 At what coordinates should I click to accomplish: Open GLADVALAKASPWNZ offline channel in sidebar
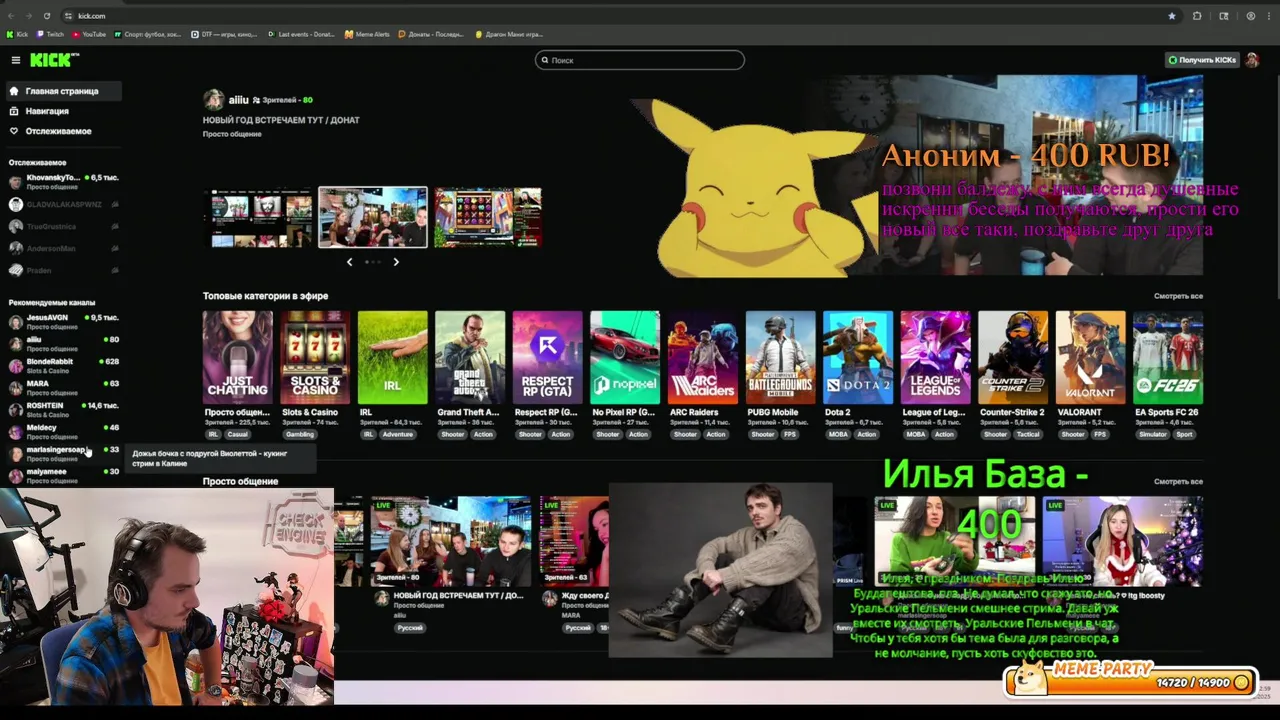(x=64, y=204)
